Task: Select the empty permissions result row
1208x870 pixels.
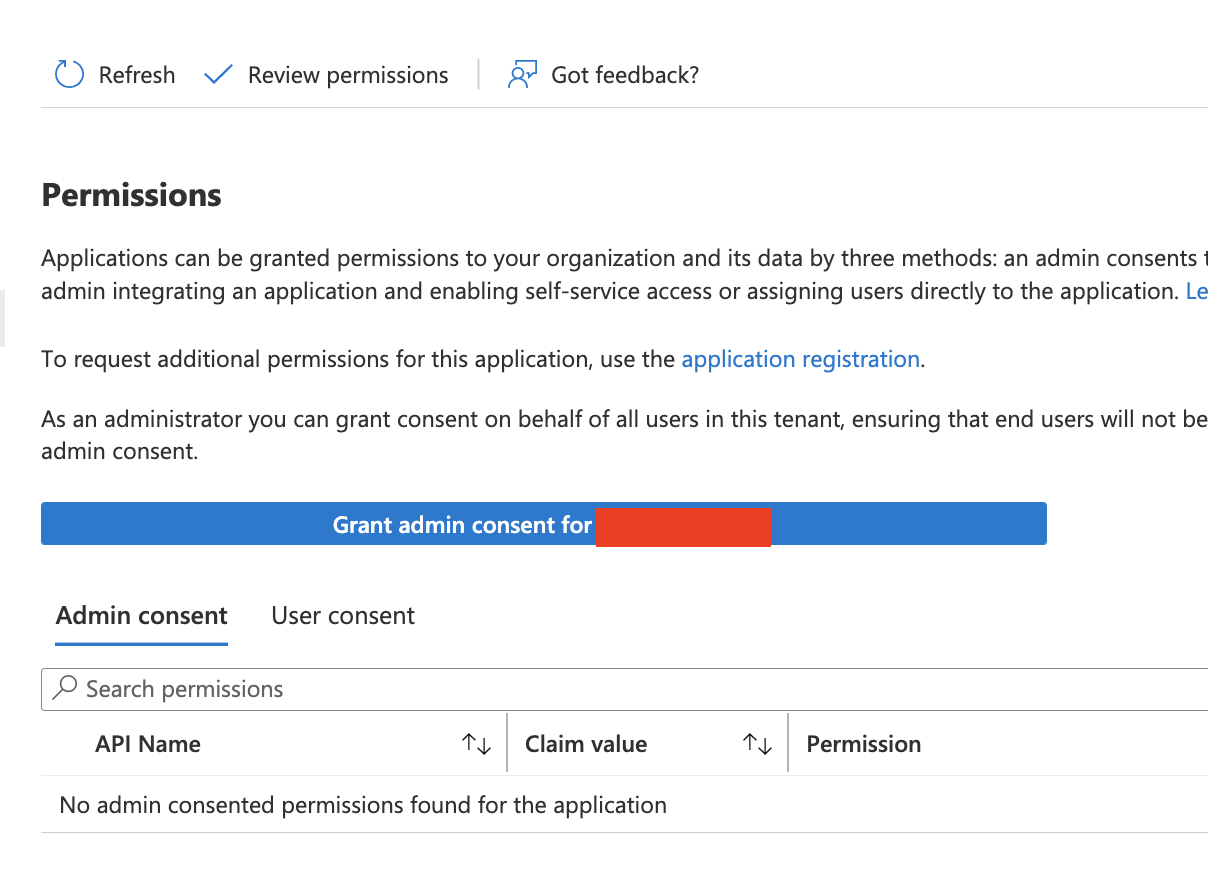Action: tap(362, 804)
